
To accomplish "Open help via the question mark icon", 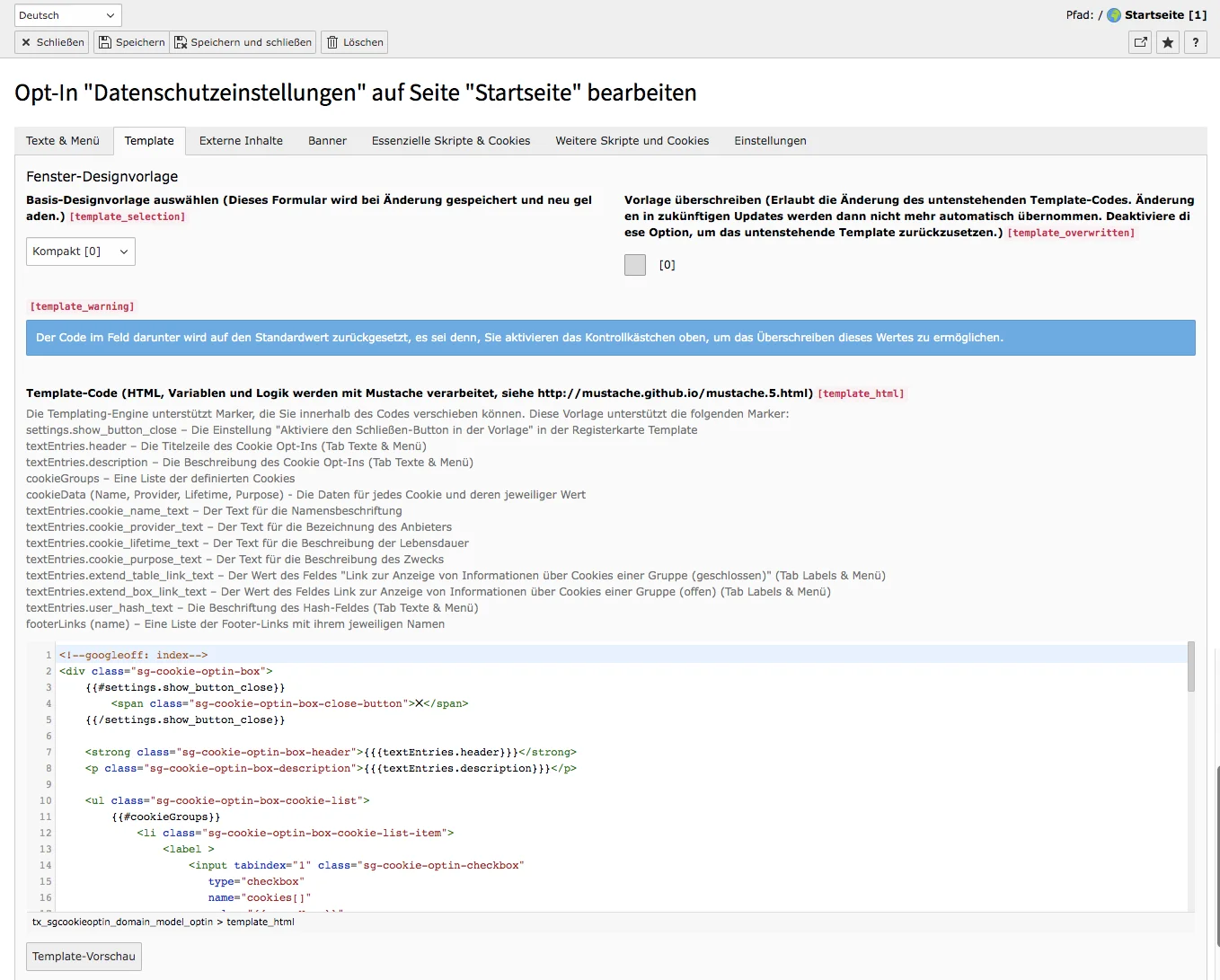I will pos(1195,42).
